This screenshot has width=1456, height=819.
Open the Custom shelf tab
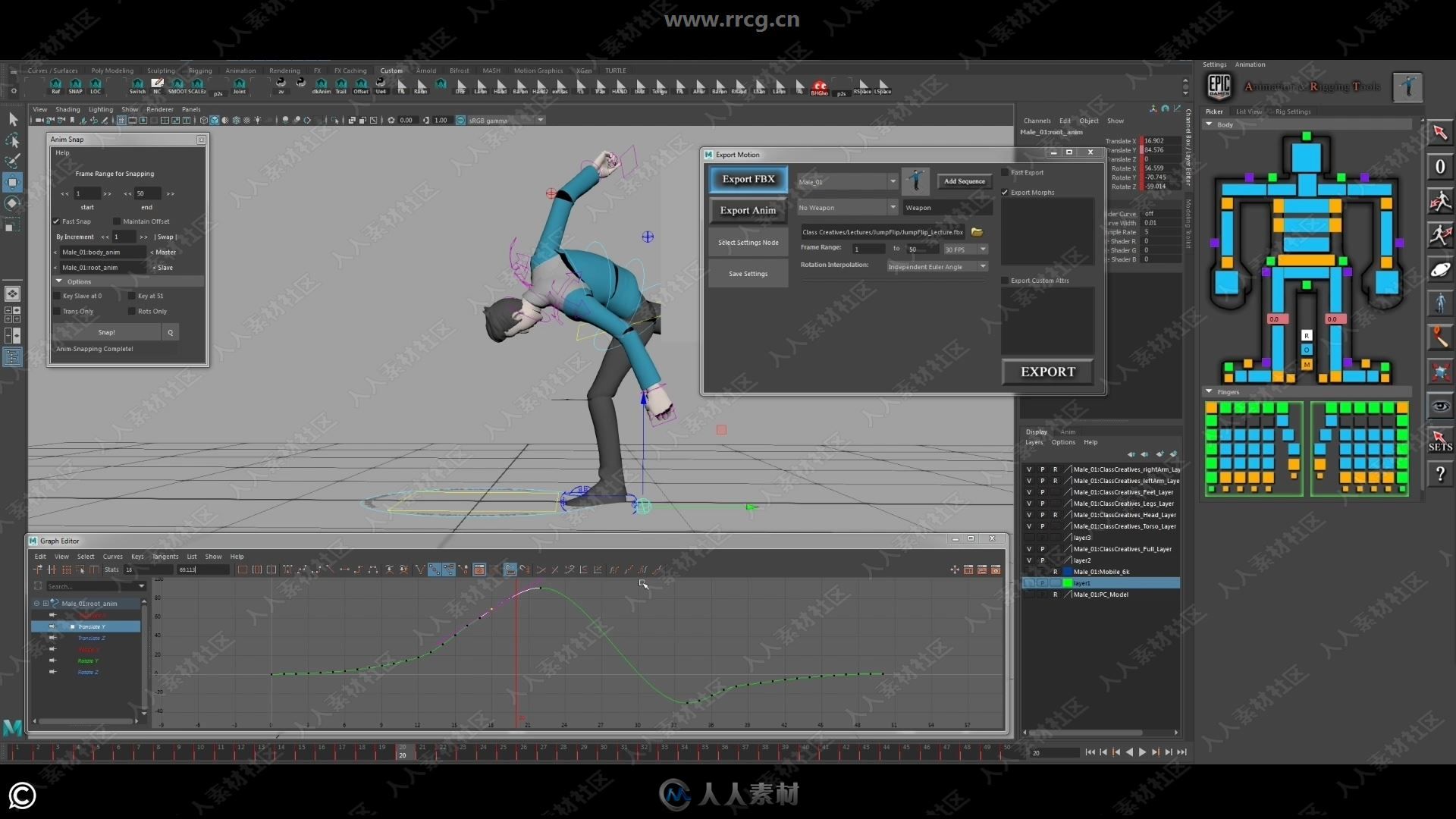[x=391, y=71]
